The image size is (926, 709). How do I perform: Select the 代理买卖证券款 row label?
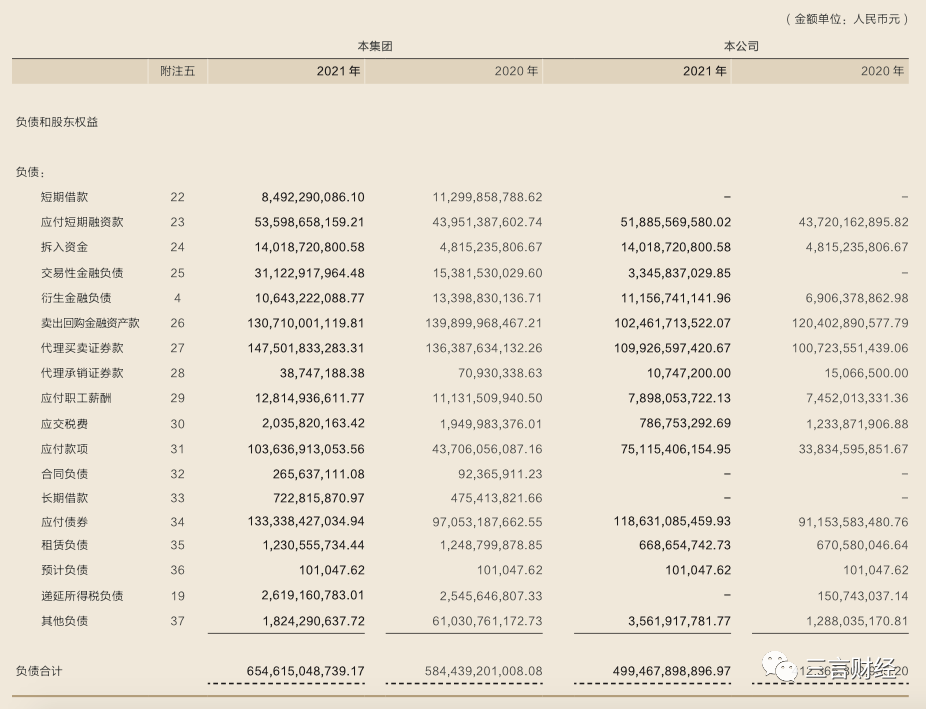pyautogui.click(x=82, y=348)
